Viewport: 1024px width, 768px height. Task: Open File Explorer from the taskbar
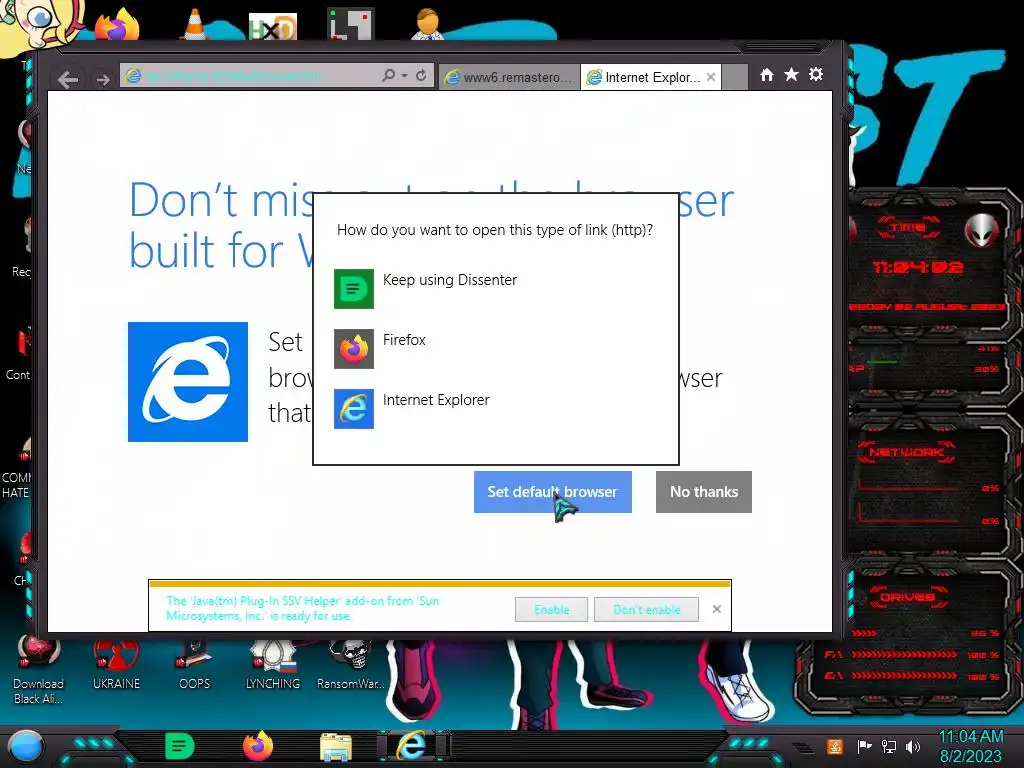(x=336, y=747)
